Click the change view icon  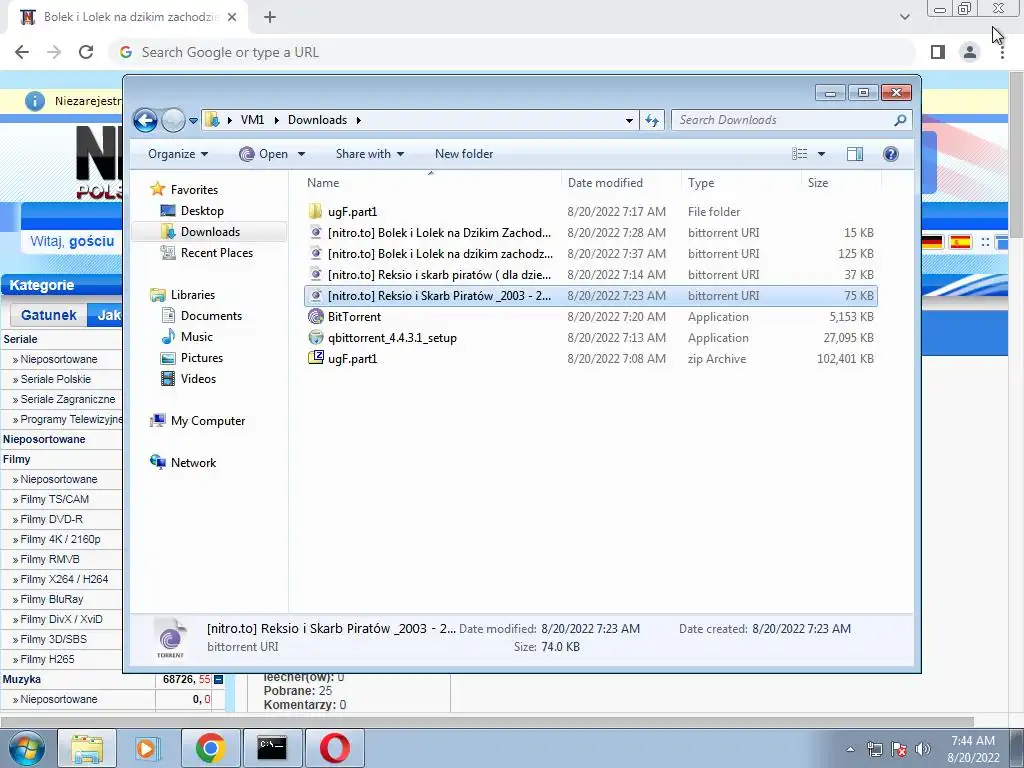click(x=799, y=154)
